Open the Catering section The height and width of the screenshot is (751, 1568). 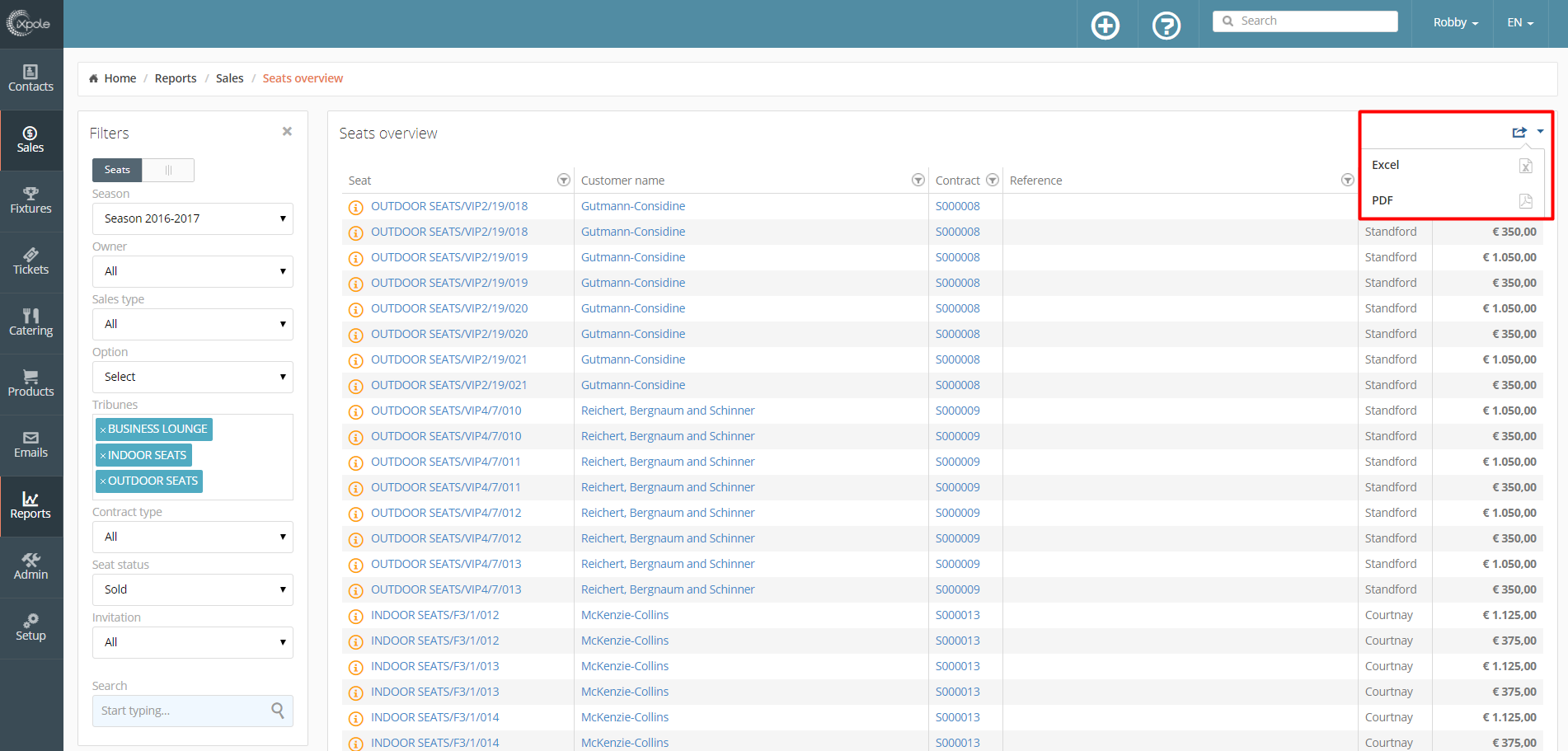[x=31, y=323]
